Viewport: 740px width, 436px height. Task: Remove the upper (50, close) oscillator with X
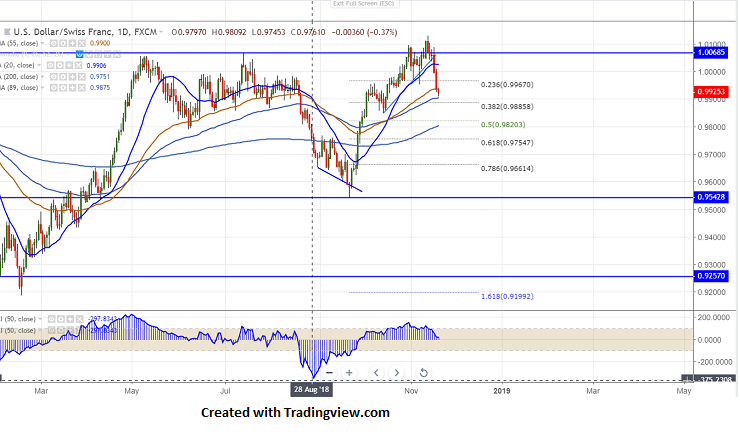(x=79, y=319)
